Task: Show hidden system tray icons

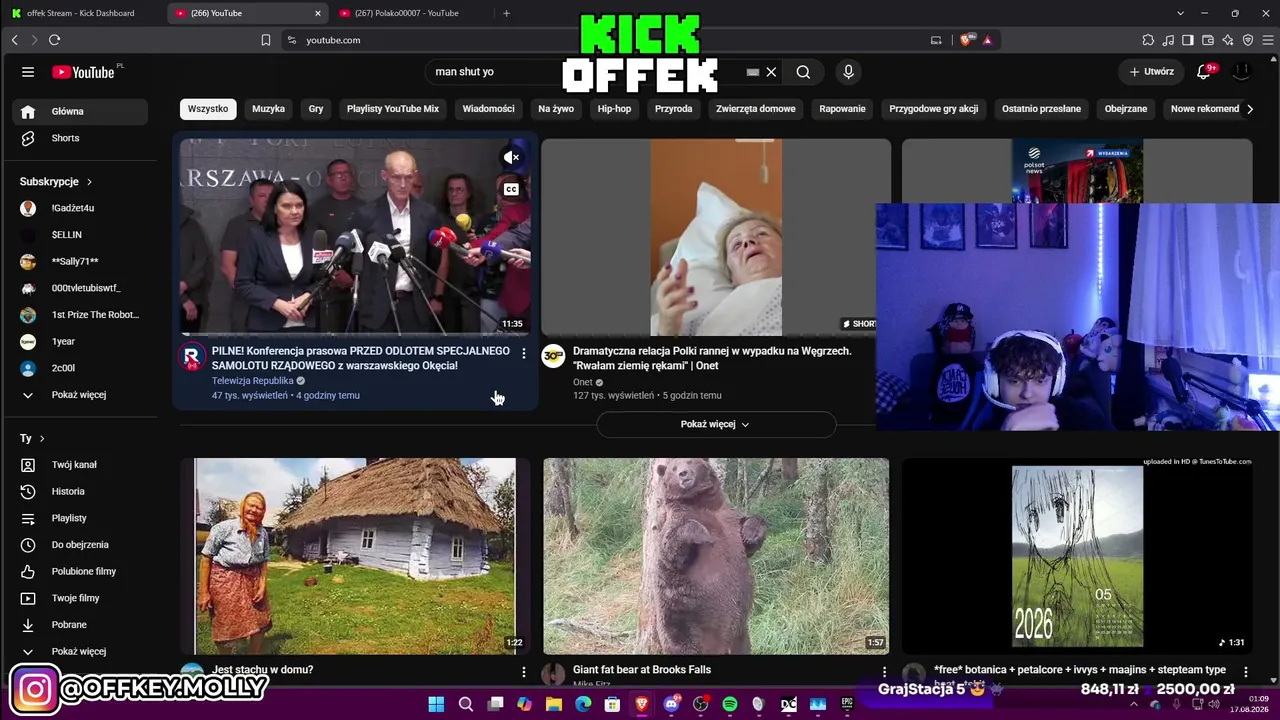Action: click(1133, 705)
